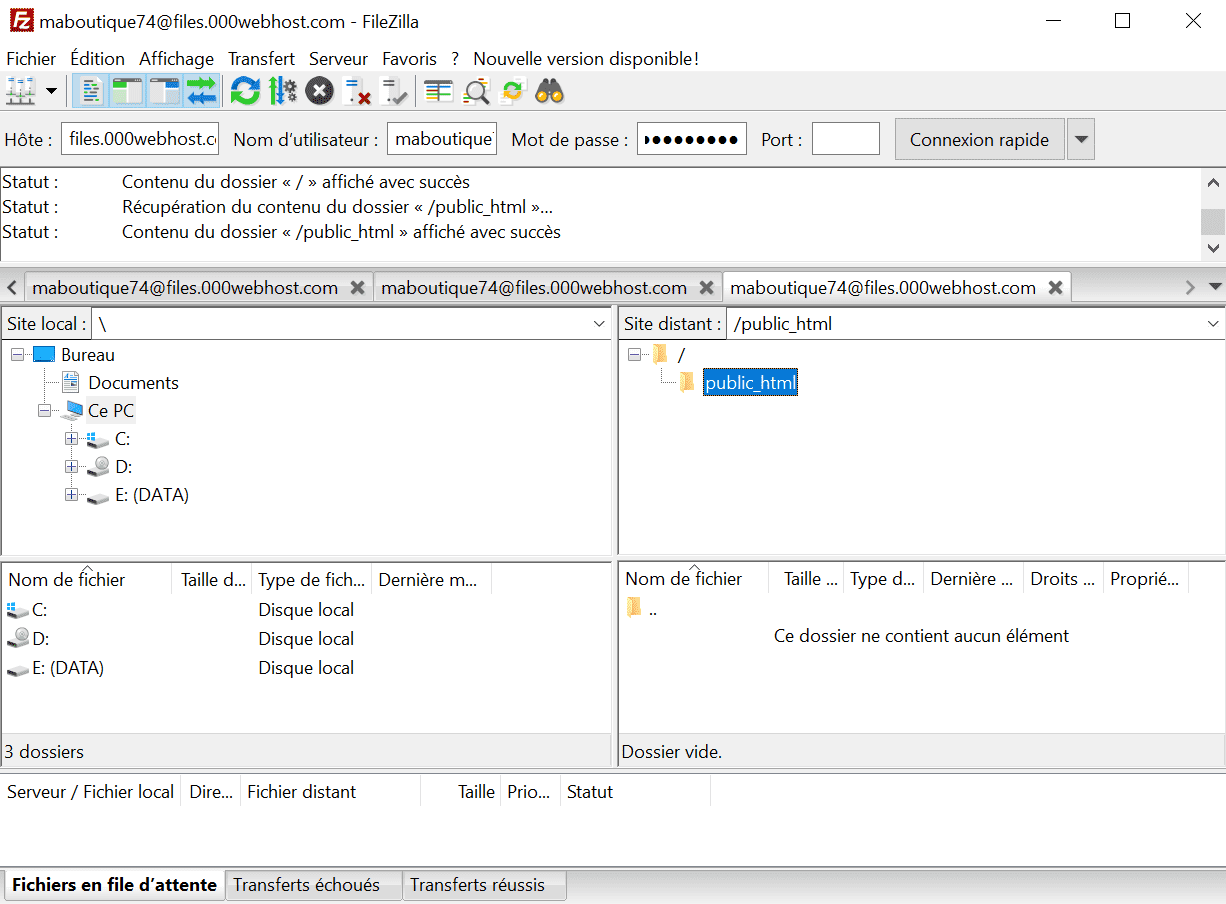Switch to Transferts échoués tab
1226x904 pixels.
(x=313, y=885)
